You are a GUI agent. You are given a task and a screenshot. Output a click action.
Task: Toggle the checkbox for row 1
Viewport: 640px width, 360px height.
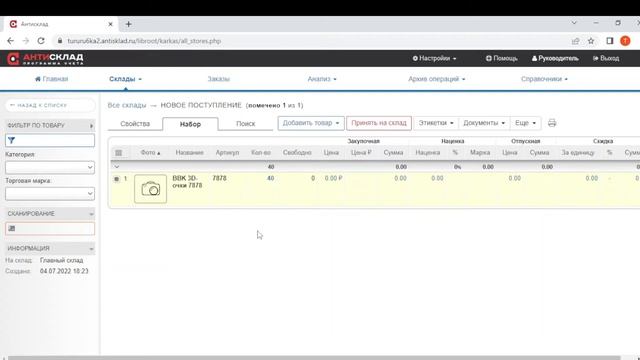(117, 179)
